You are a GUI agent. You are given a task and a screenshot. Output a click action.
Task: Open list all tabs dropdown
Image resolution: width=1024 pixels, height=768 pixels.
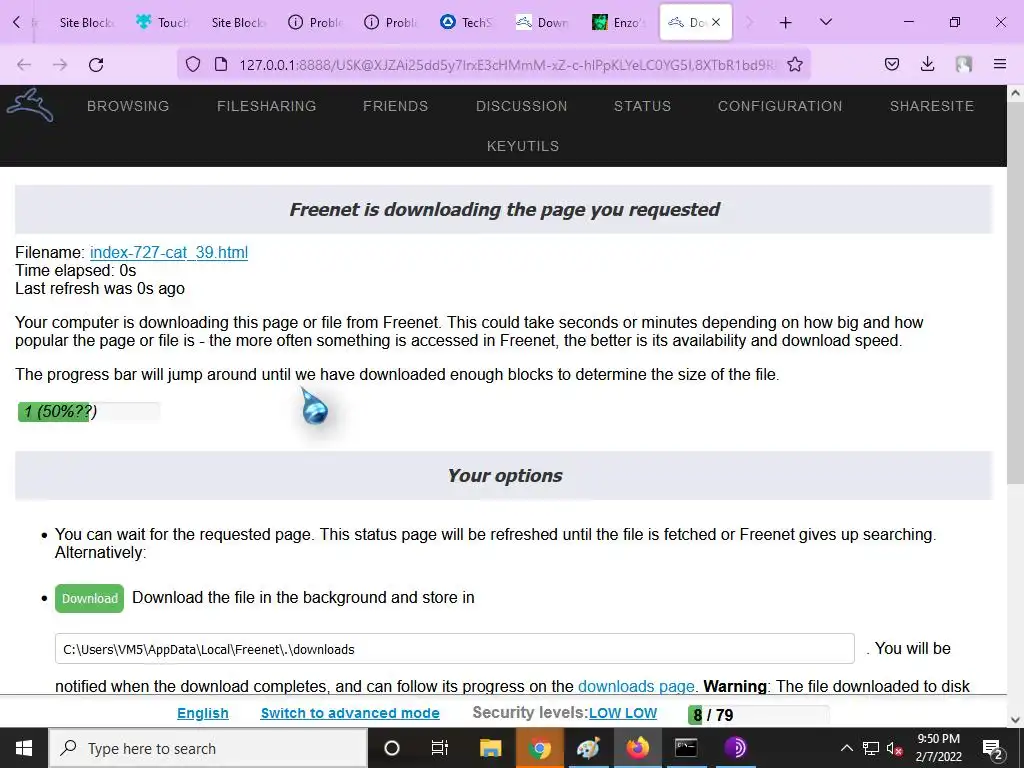(825, 22)
